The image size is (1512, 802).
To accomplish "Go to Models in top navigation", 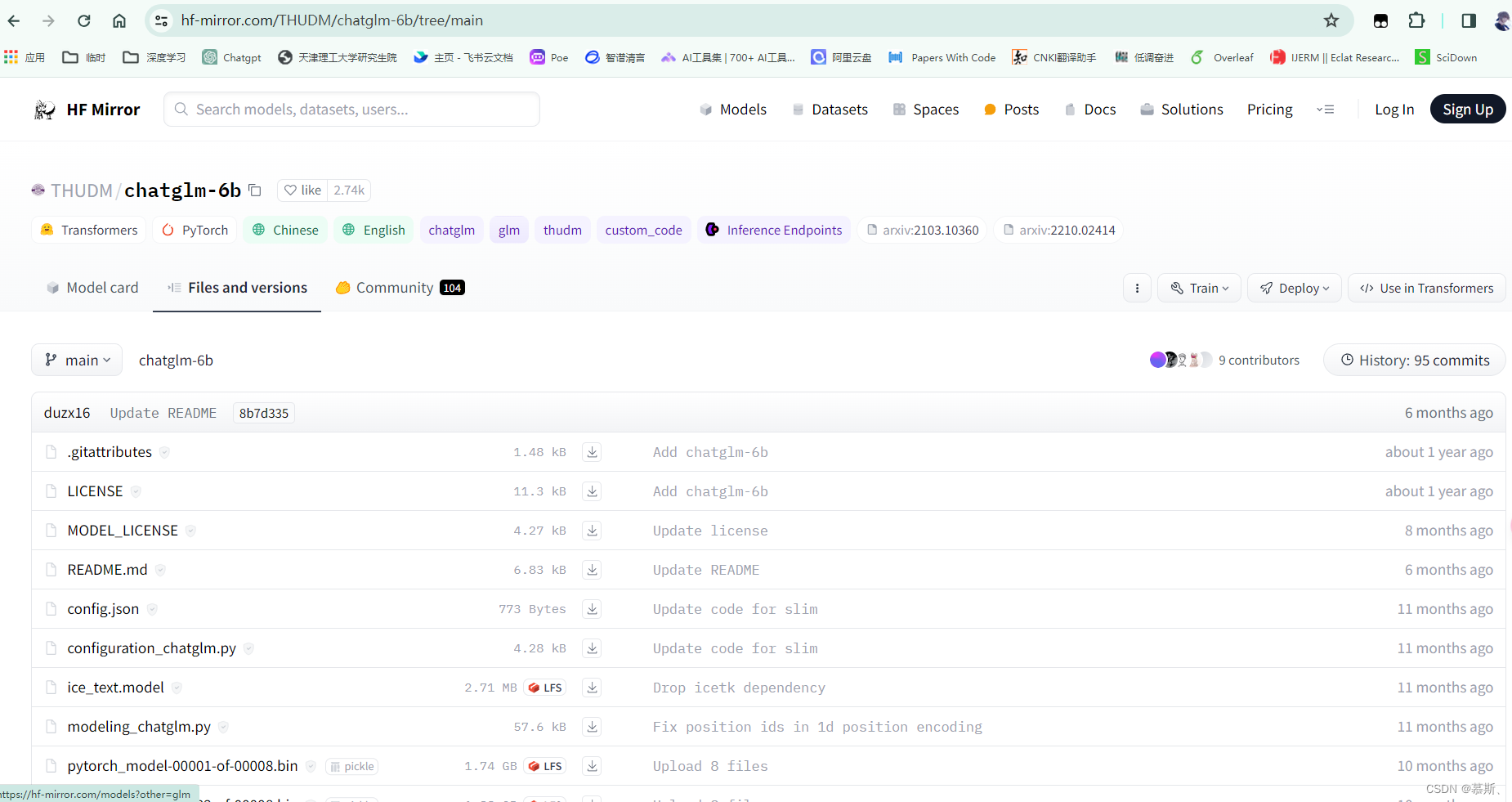I will coord(733,110).
